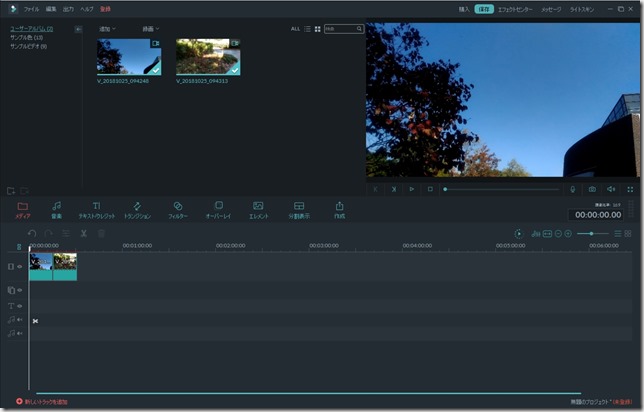Select ユーザーアルバム in the library list
644x412 pixels.
point(32,29)
